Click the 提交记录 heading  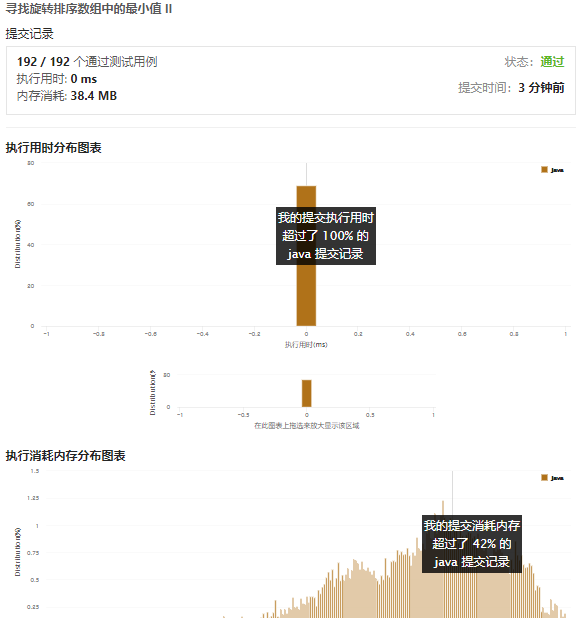click(30, 34)
